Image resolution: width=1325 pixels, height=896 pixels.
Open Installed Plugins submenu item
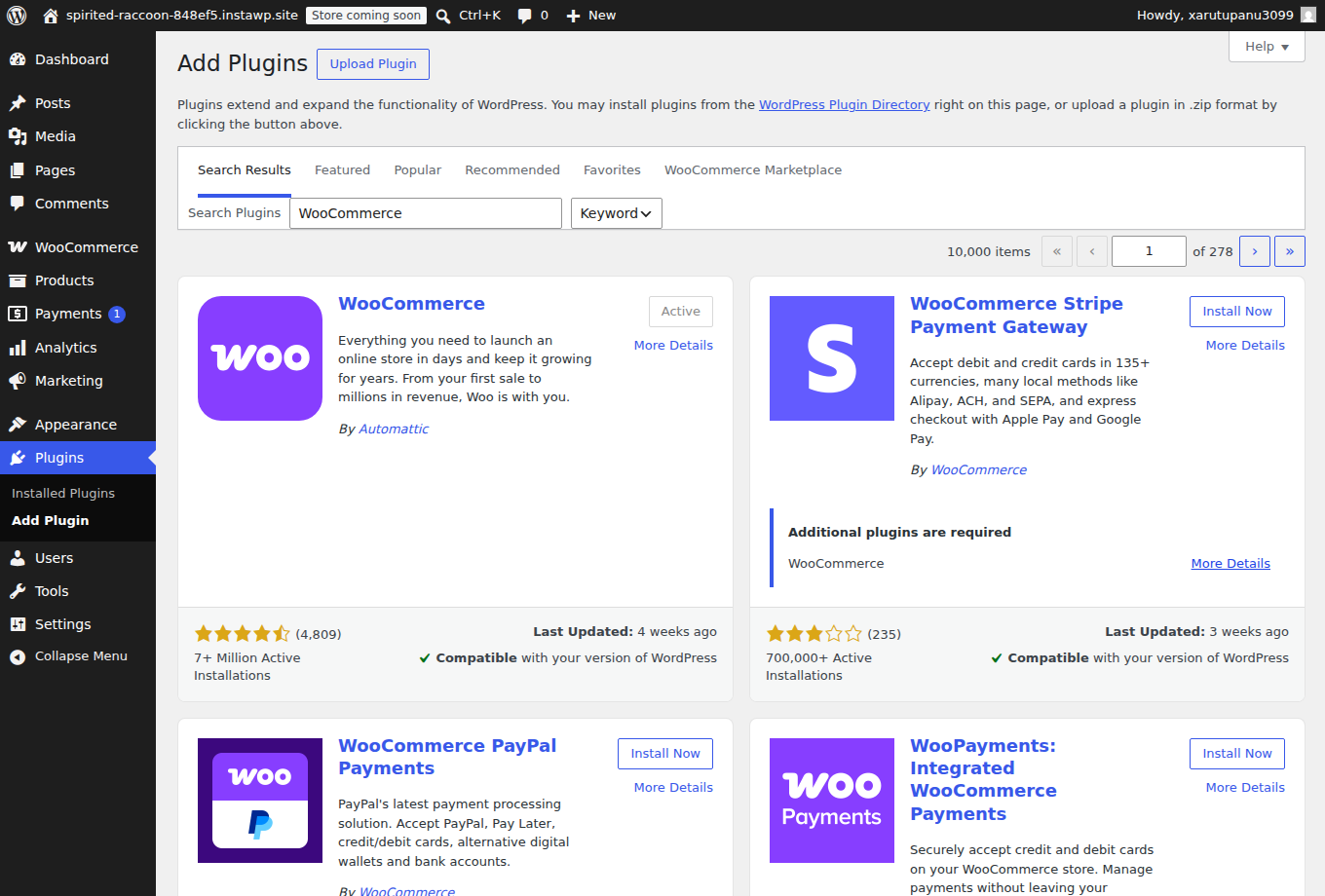pyautogui.click(x=63, y=494)
